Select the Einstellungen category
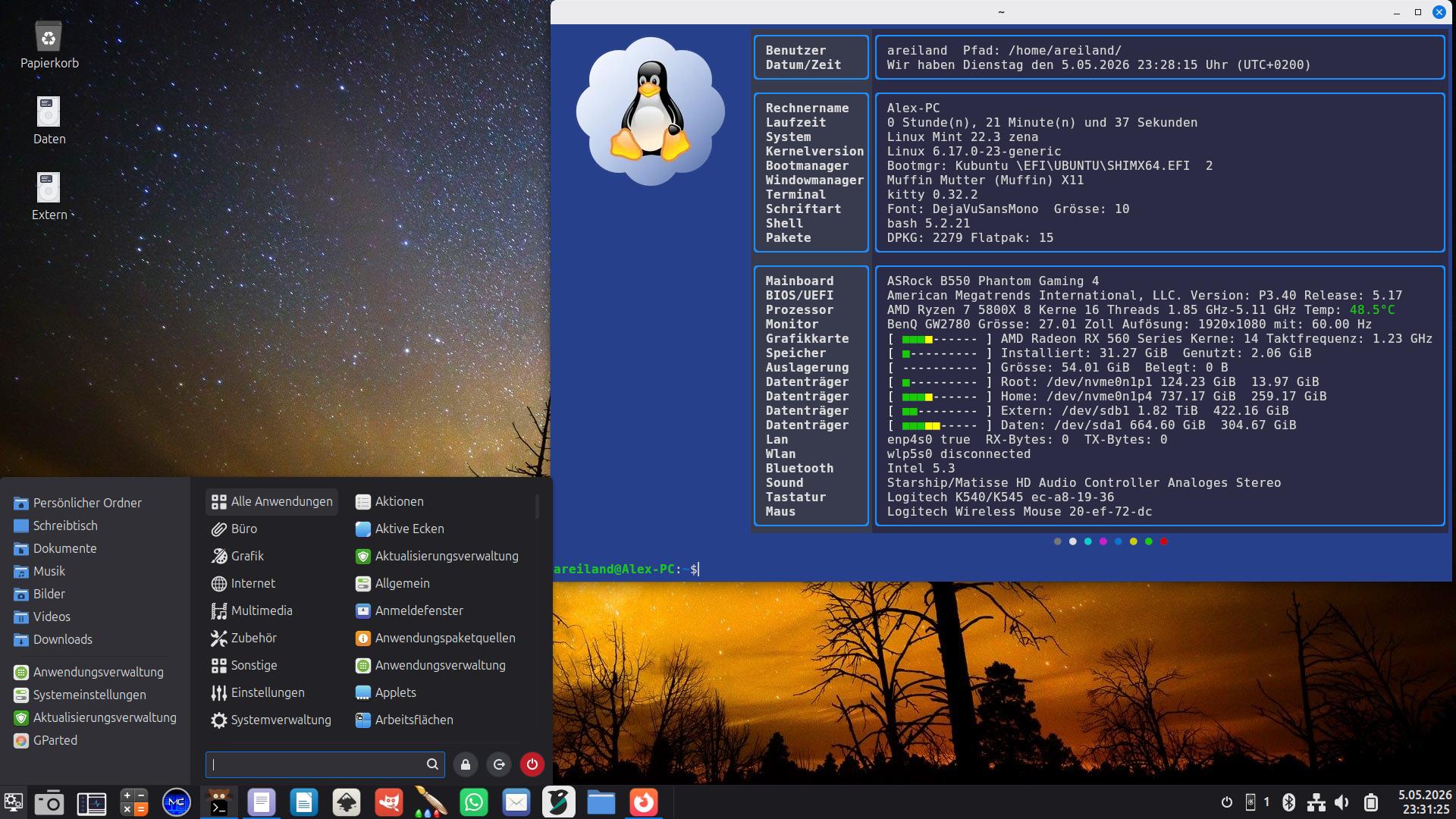 click(x=272, y=692)
